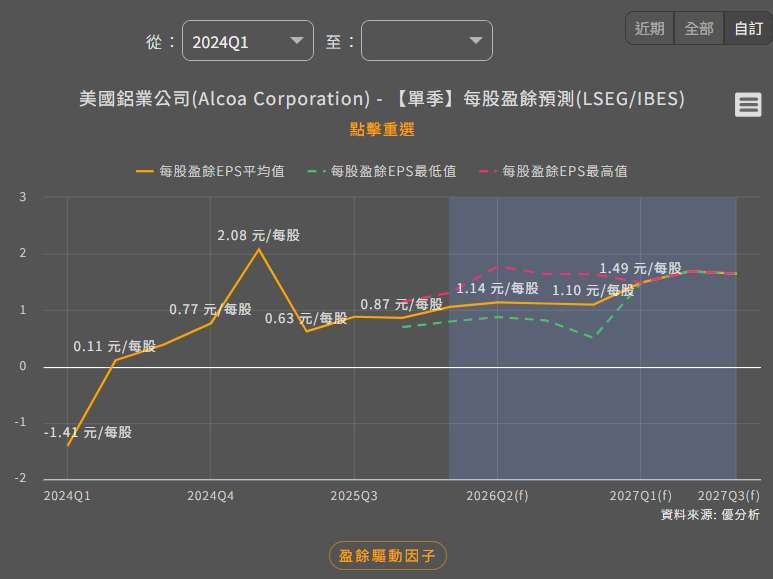This screenshot has width=773, height=579.
Task: Click arrow on the 2024Q1 dropdown
Action: [x=296, y=41]
